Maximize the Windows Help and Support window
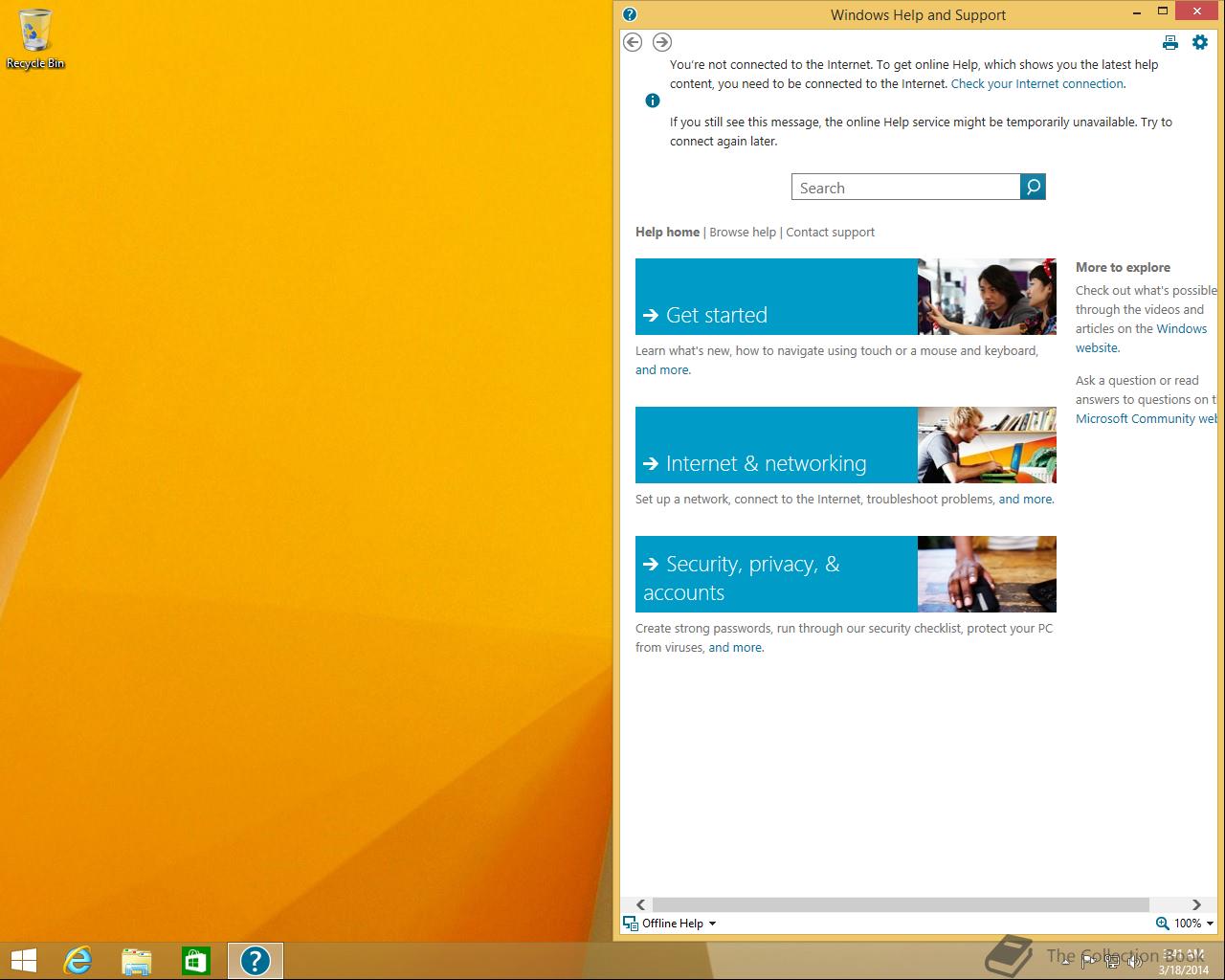This screenshot has height=980, width=1225. (1163, 11)
